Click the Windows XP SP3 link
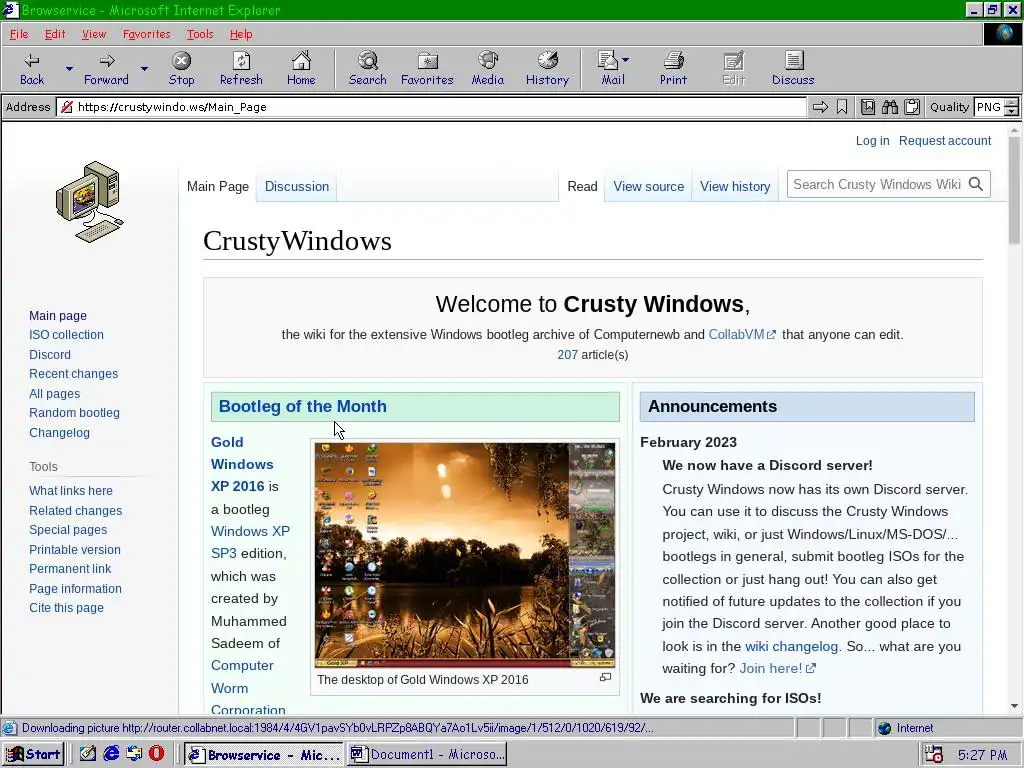The width and height of the screenshot is (1024, 768). [250, 542]
